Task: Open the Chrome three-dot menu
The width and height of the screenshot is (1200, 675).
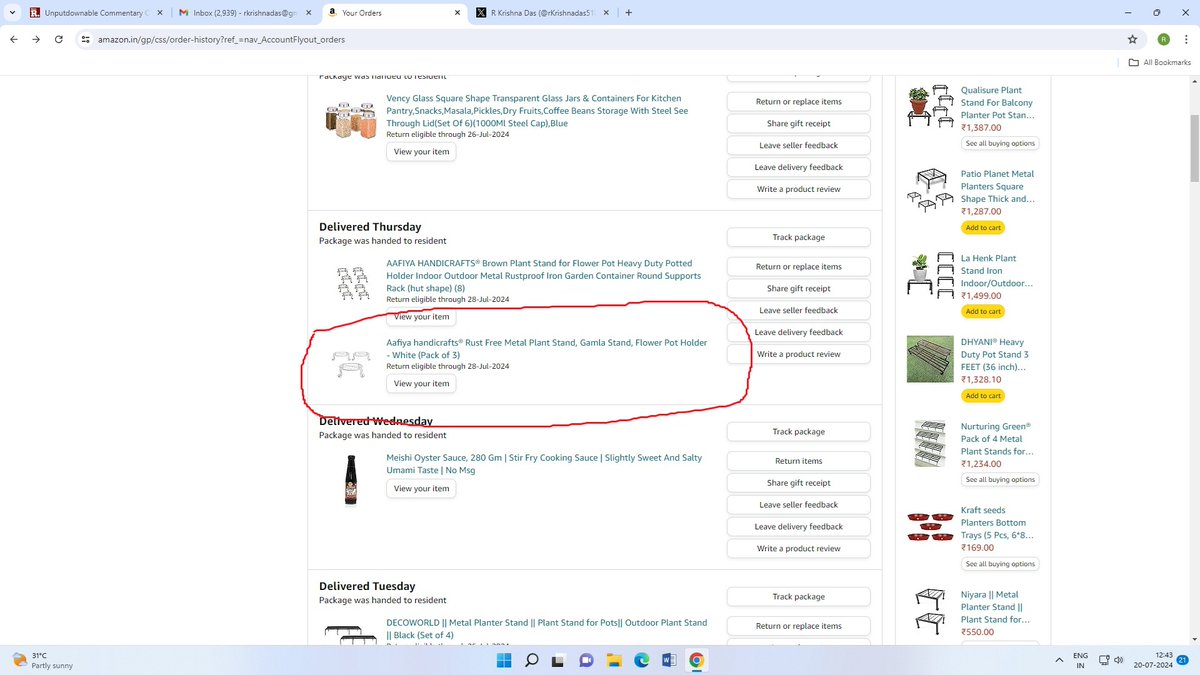Action: click(x=1186, y=39)
